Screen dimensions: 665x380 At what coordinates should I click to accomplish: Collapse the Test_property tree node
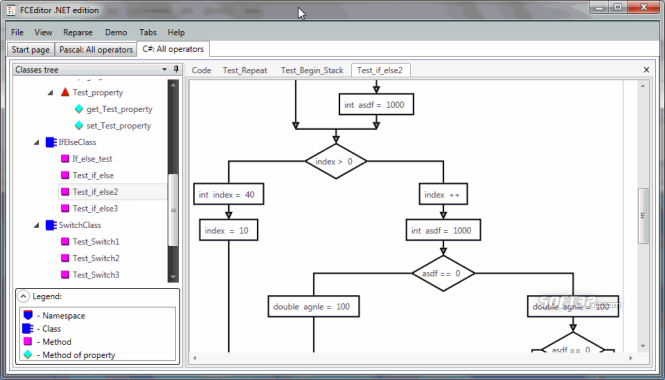coord(50,92)
